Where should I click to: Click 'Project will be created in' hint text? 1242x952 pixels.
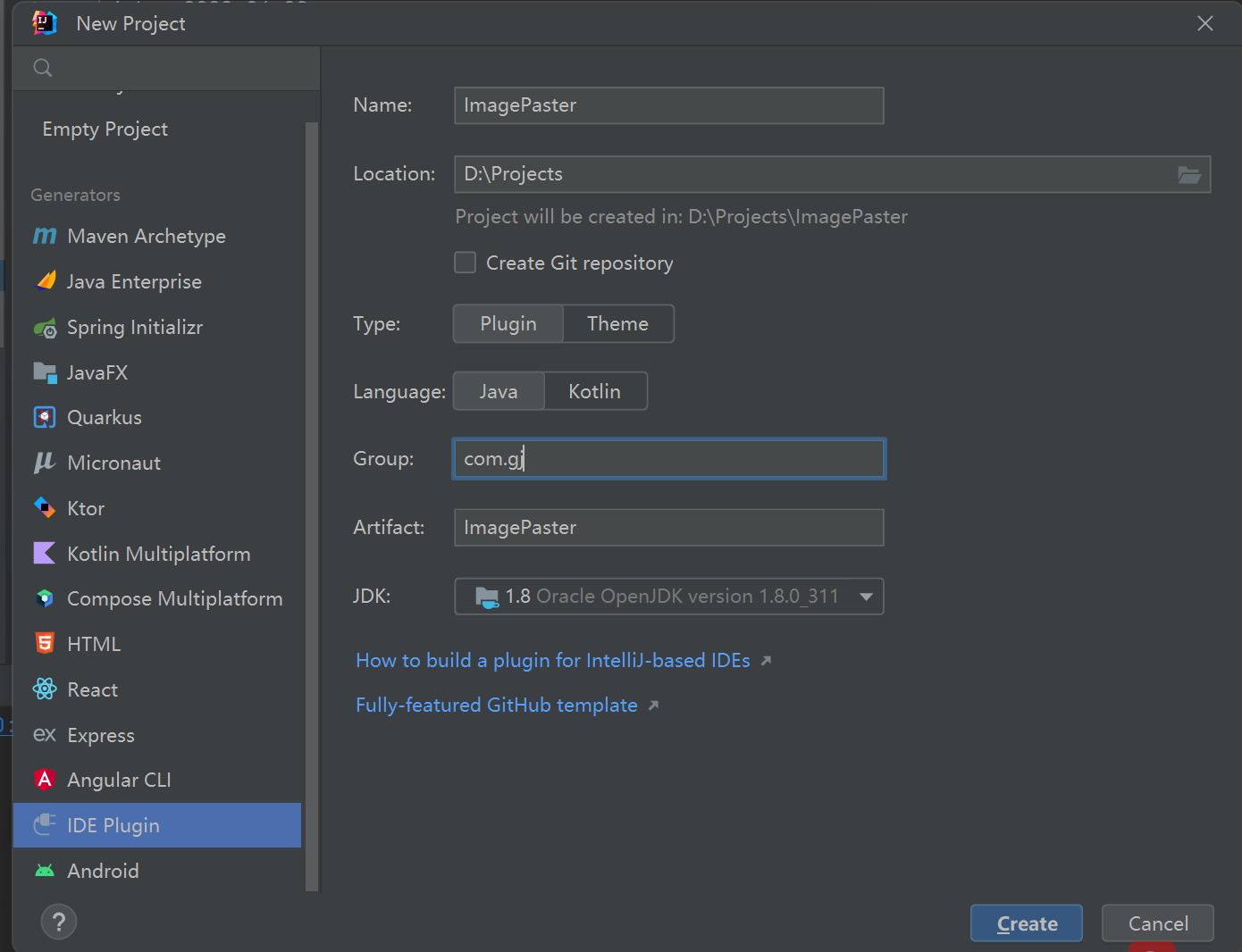coord(682,217)
